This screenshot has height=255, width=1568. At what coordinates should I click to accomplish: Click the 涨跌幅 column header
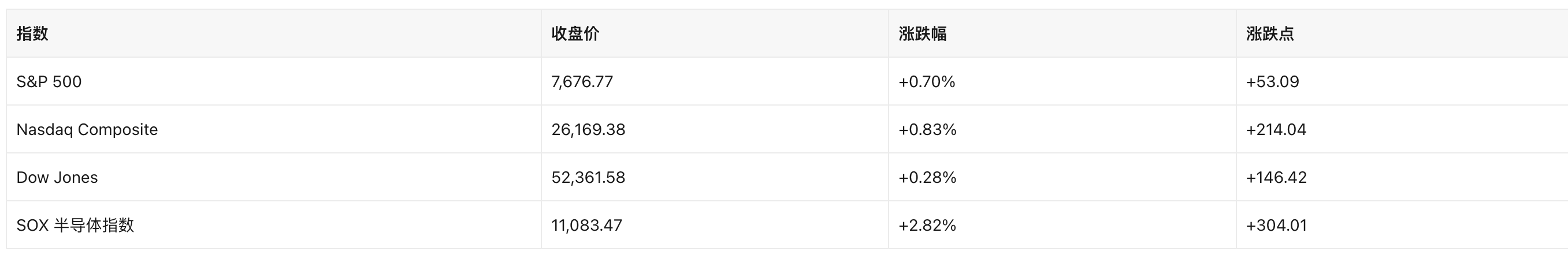point(1062,33)
